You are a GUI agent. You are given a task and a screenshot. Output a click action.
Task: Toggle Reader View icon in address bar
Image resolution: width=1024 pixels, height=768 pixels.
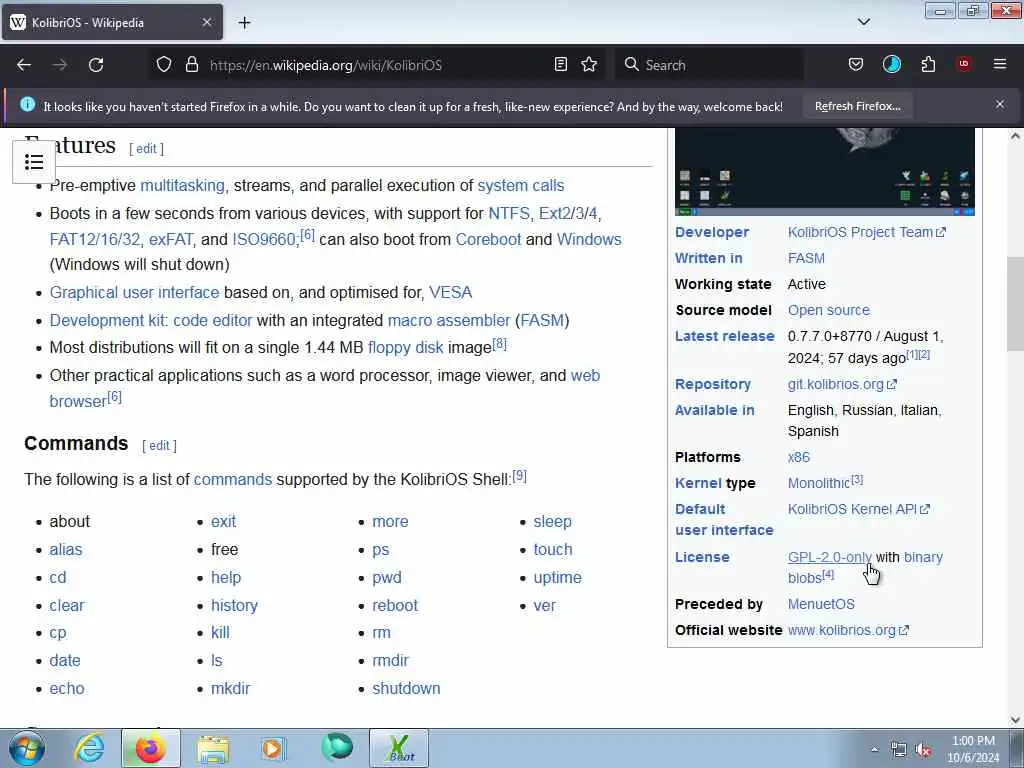coord(560,64)
